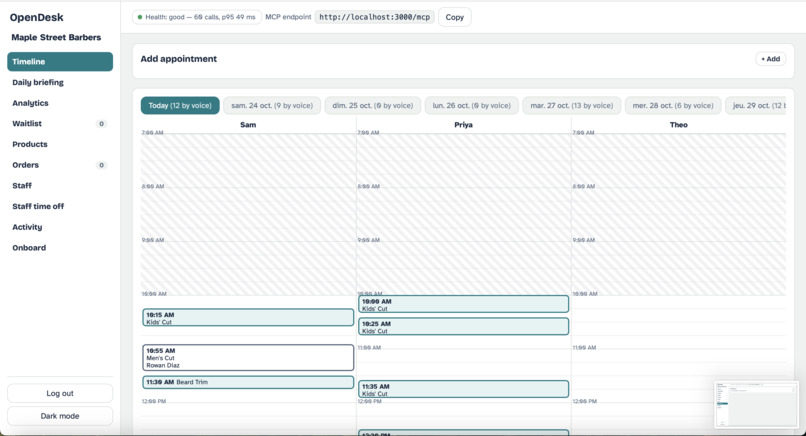The image size is (806, 436).
Task: Open Rowan Diaz 10:55 AM Men's Cut
Action: 248,357
